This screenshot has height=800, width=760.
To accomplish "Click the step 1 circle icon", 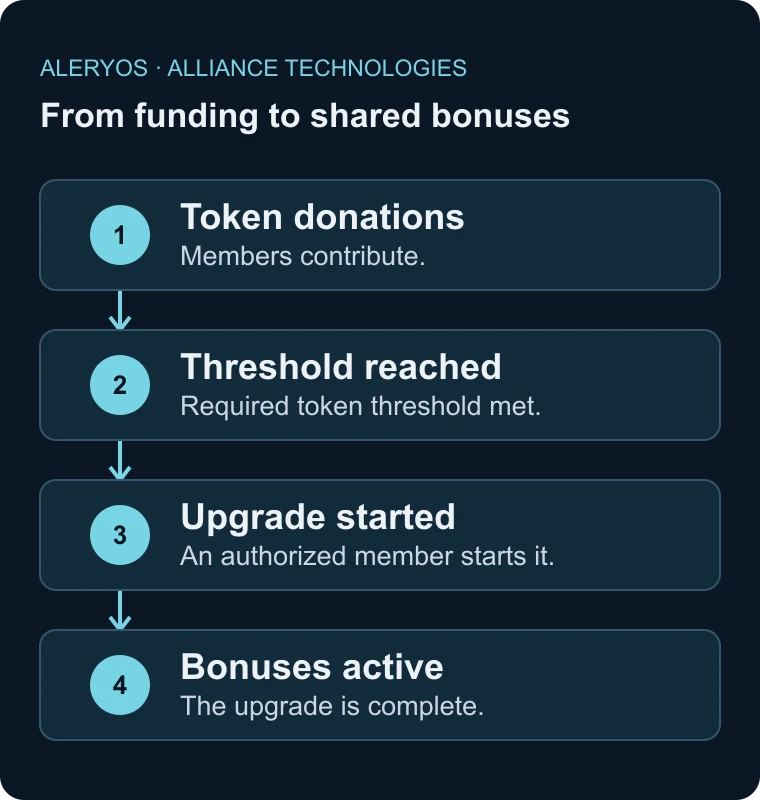I will point(120,235).
